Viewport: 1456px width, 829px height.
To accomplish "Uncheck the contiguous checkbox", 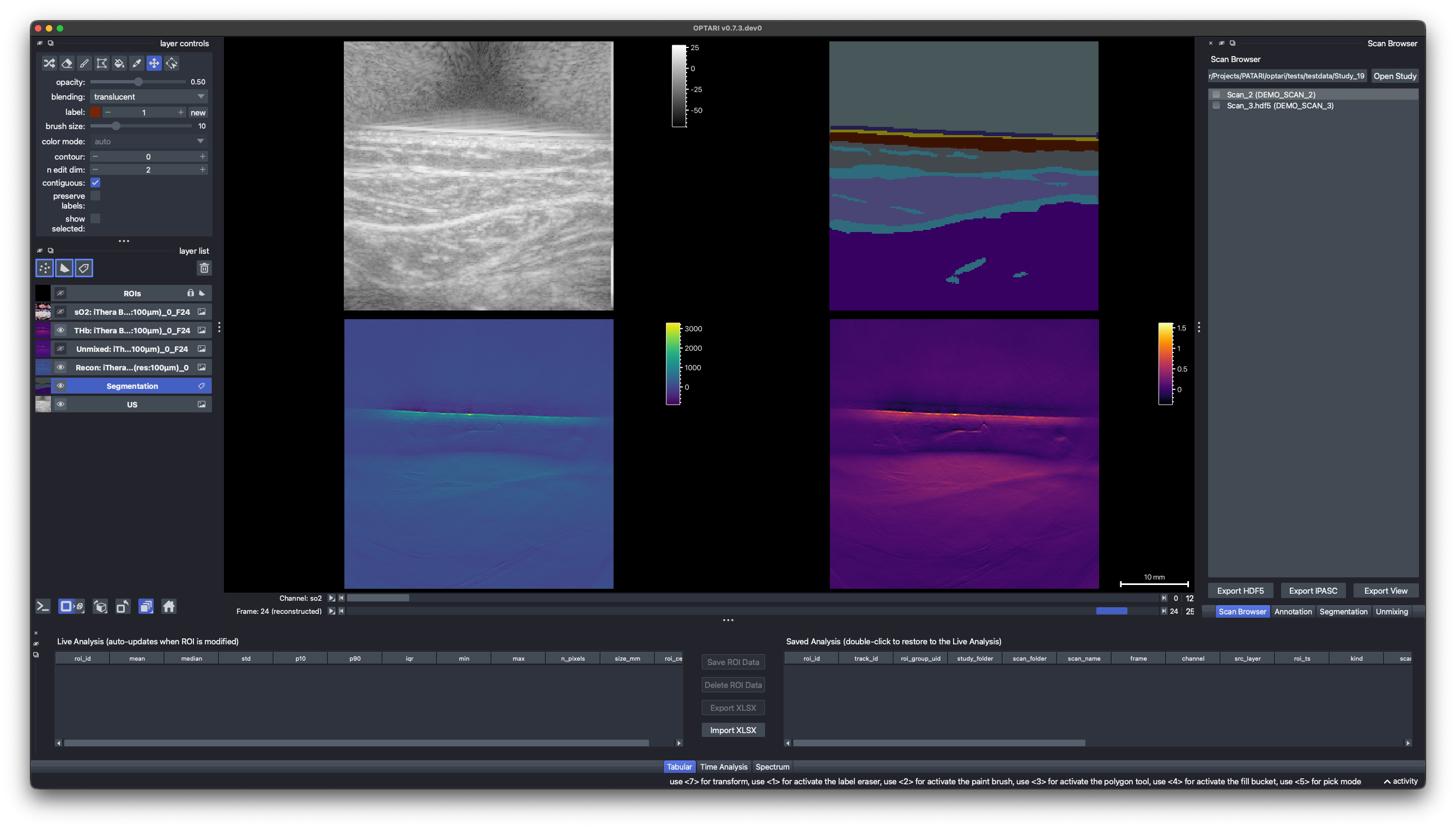I will [96, 183].
